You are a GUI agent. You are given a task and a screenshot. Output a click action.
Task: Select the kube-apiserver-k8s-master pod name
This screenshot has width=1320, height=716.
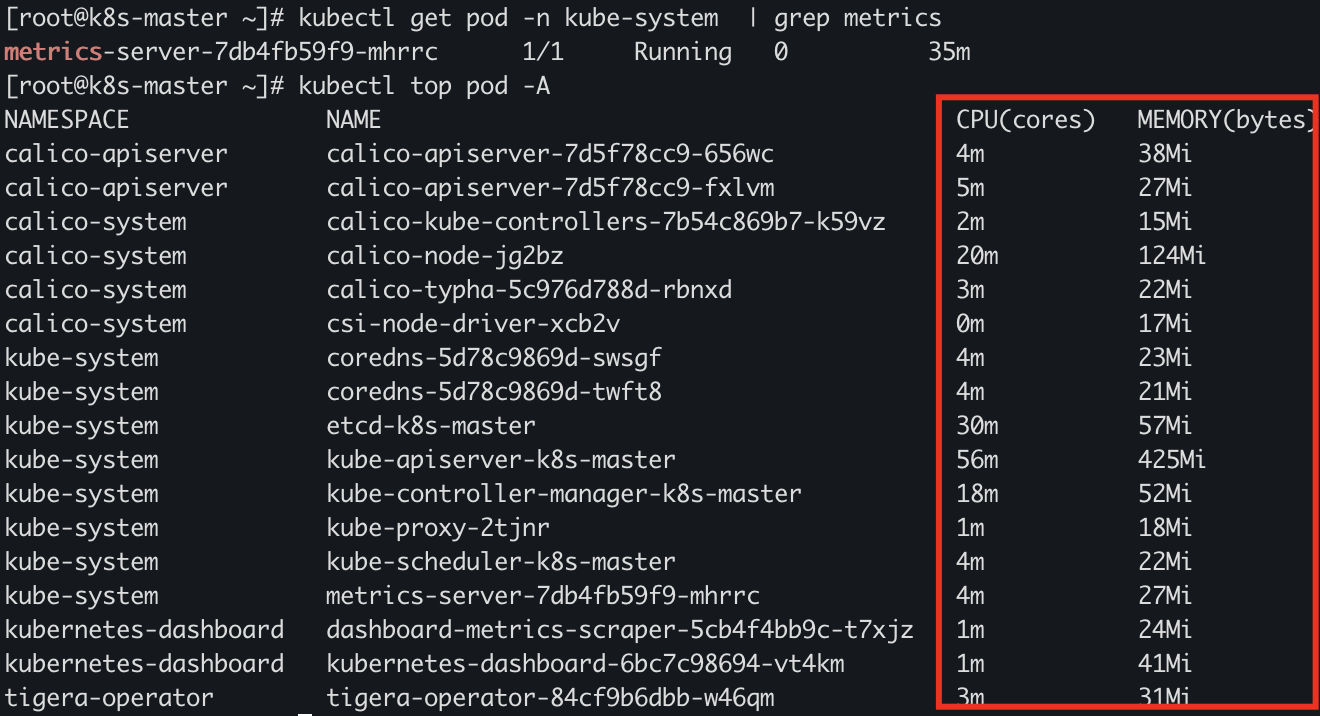pyautogui.click(x=501, y=460)
